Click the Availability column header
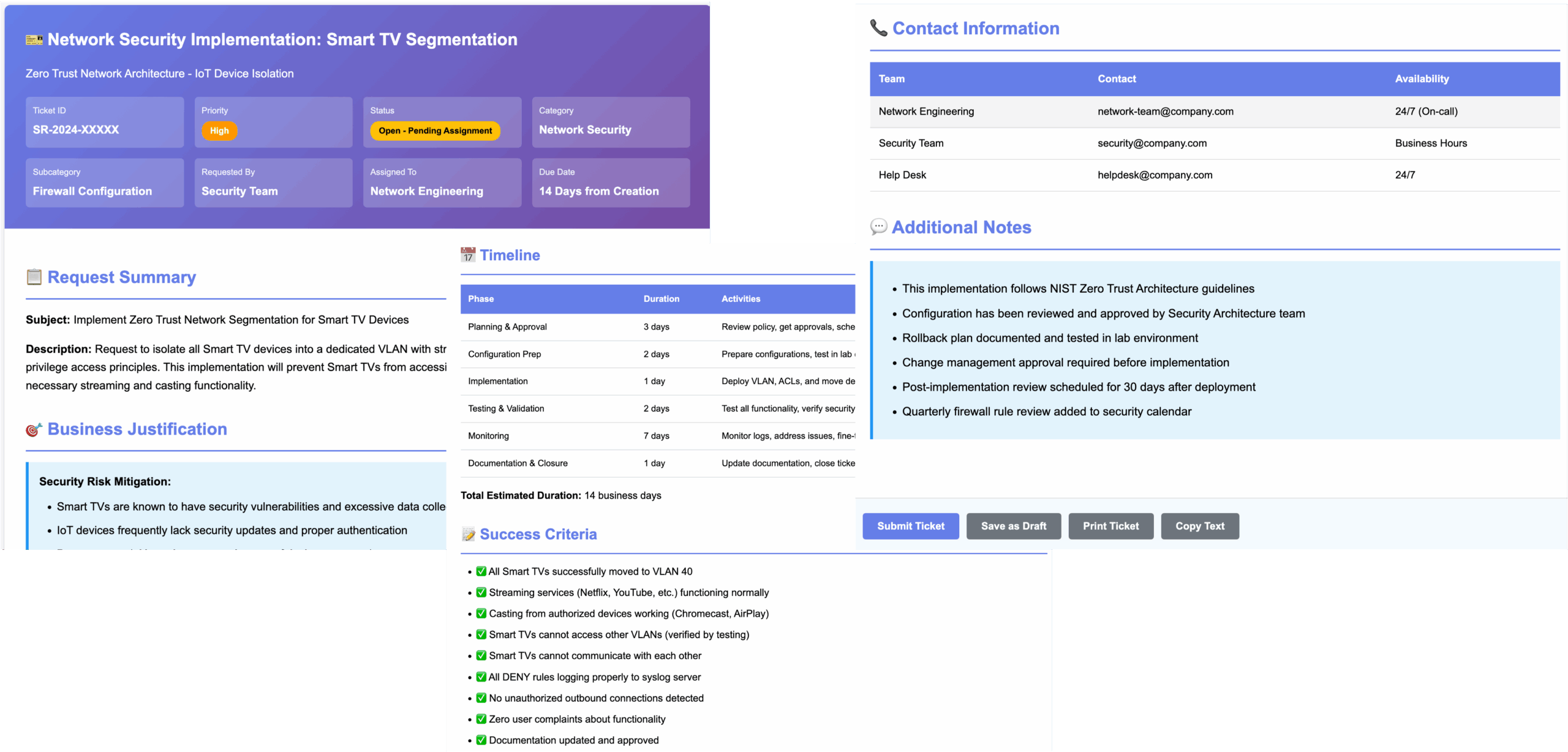The width and height of the screenshot is (1568, 752). [x=1421, y=78]
